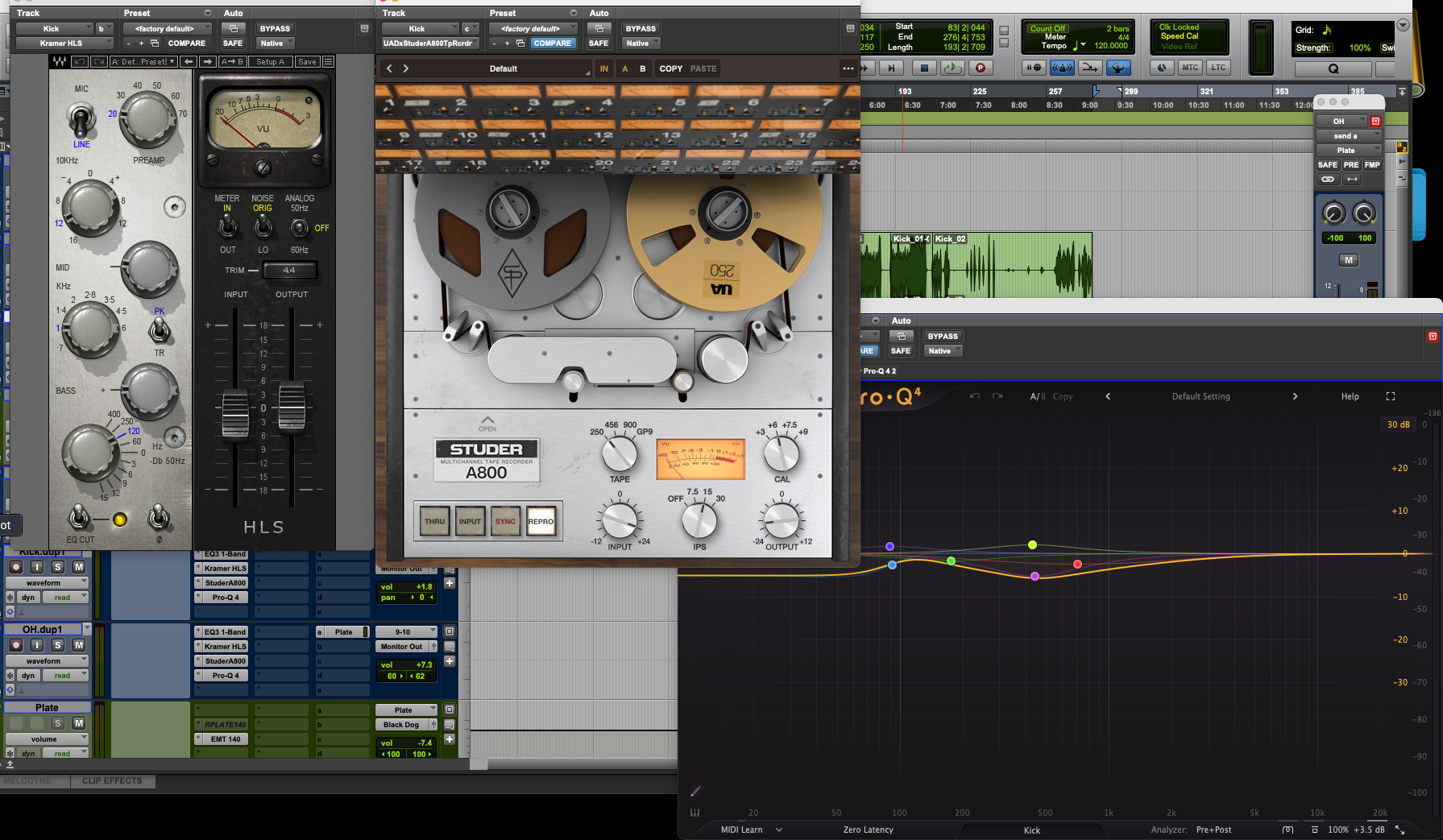Toggle the IN button in the Studer A800 header
Screen dimensions: 1443x840
[604, 68]
